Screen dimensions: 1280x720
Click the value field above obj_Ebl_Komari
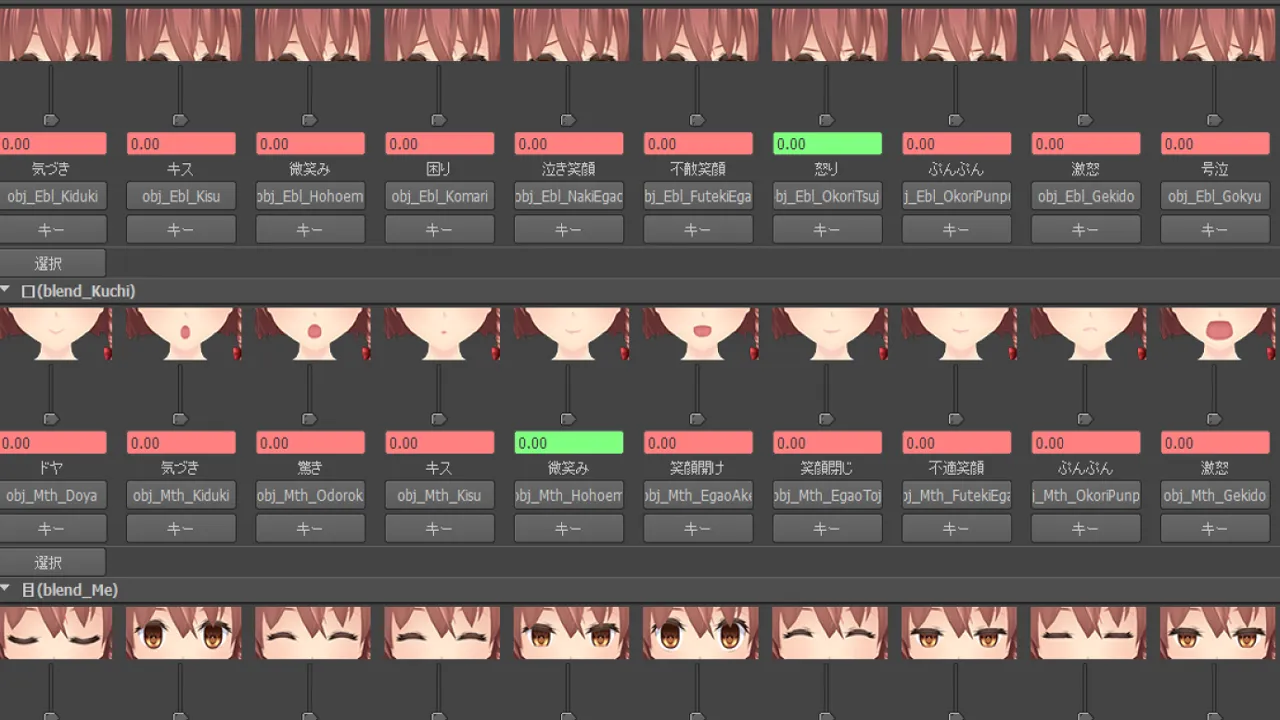click(439, 144)
